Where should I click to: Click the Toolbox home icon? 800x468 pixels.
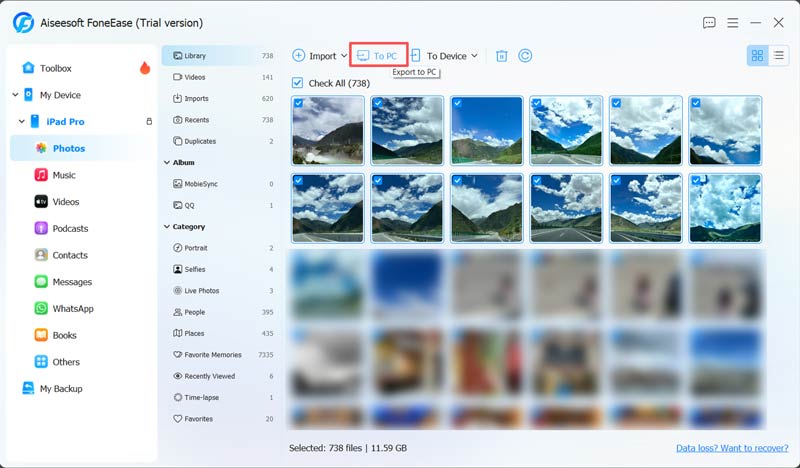(x=28, y=68)
